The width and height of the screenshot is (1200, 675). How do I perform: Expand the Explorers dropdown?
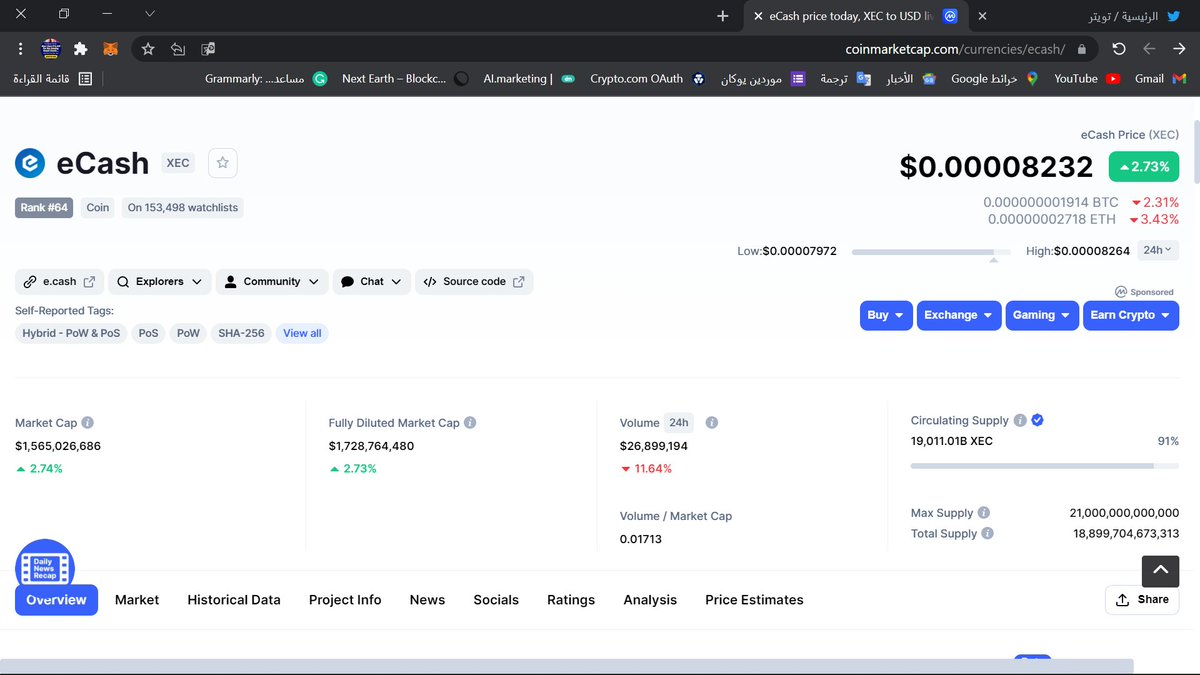coord(160,282)
